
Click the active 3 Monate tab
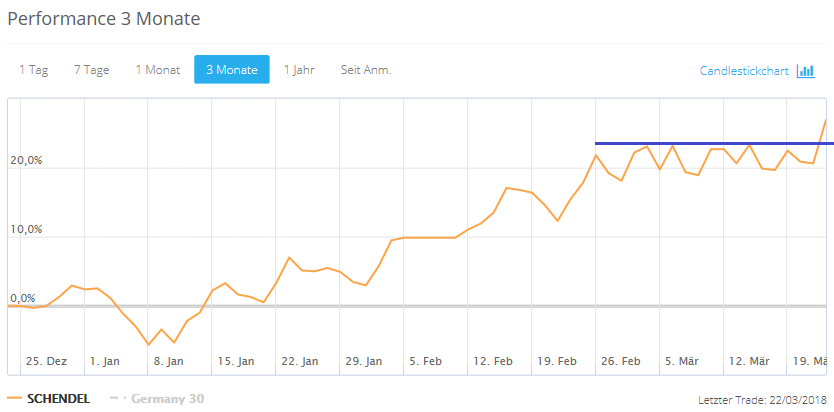[x=231, y=70]
